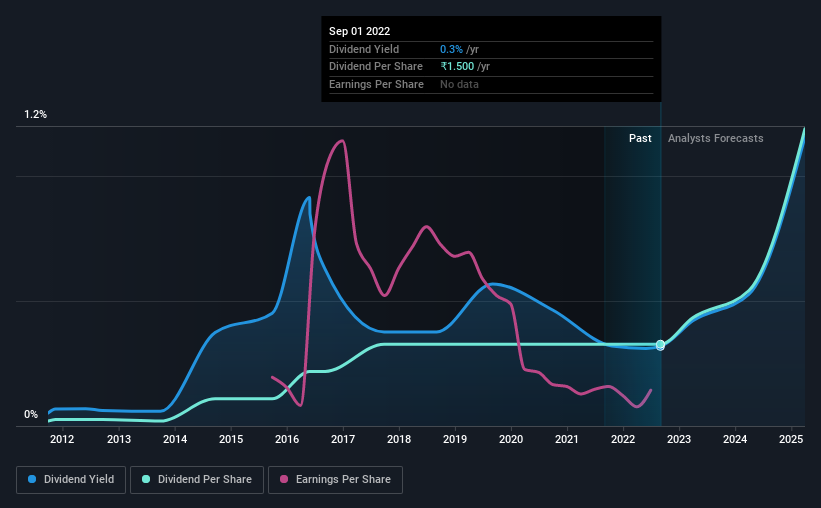
Task: Click the 2018 x-axis label
Action: (x=399, y=439)
